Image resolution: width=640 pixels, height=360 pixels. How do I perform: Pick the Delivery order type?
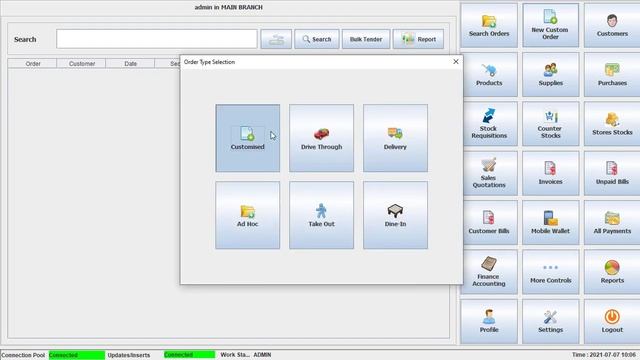pos(395,138)
